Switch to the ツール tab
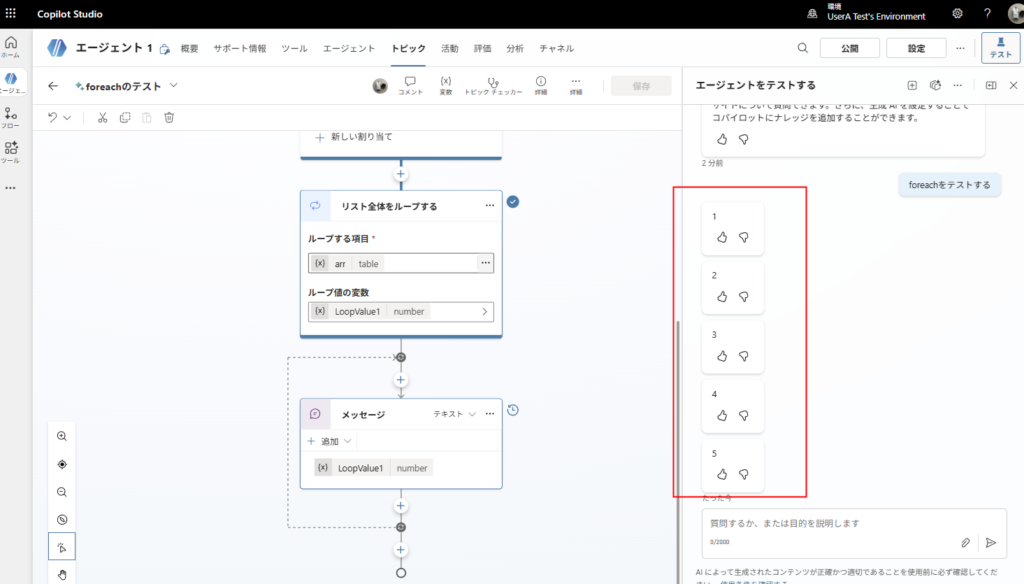Image resolution: width=1024 pixels, height=584 pixels. [294, 48]
